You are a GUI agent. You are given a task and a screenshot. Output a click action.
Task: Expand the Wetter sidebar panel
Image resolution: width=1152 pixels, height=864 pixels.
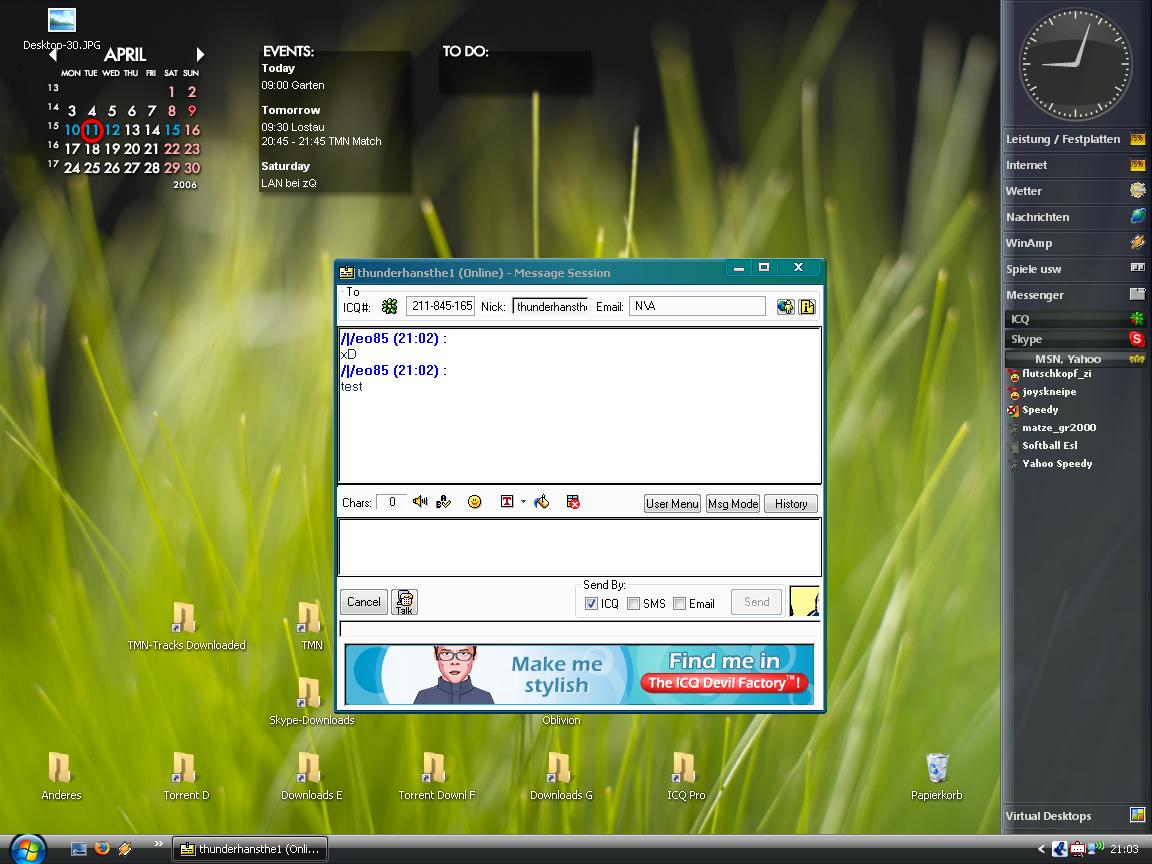tap(1075, 191)
